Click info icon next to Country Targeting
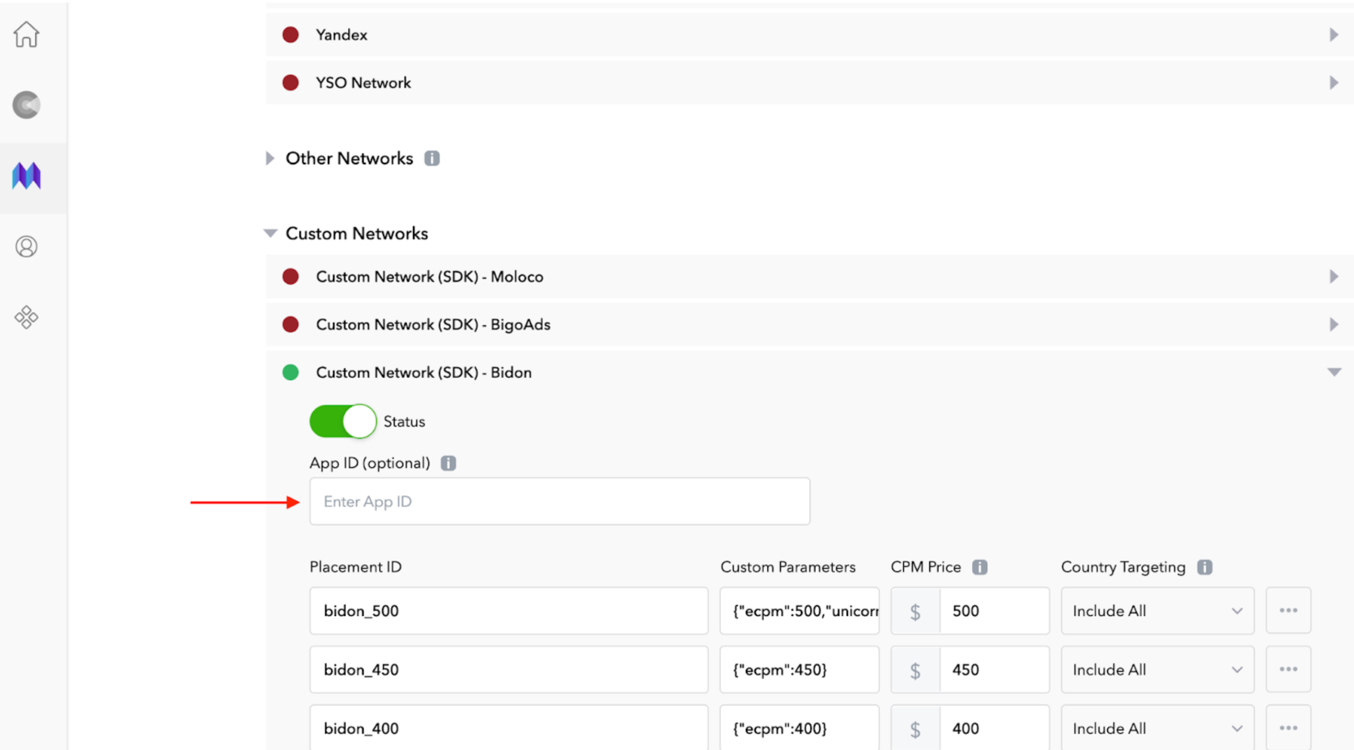Viewport: 1354px width, 750px height. pyautogui.click(x=1205, y=567)
